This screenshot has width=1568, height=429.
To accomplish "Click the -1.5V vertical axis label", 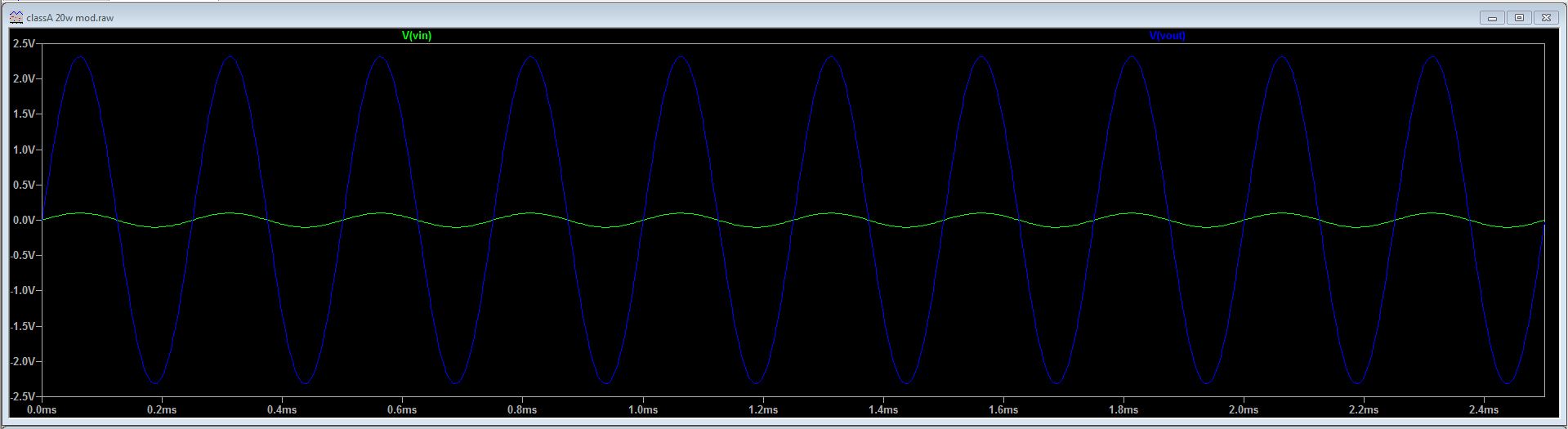I will click(22, 326).
